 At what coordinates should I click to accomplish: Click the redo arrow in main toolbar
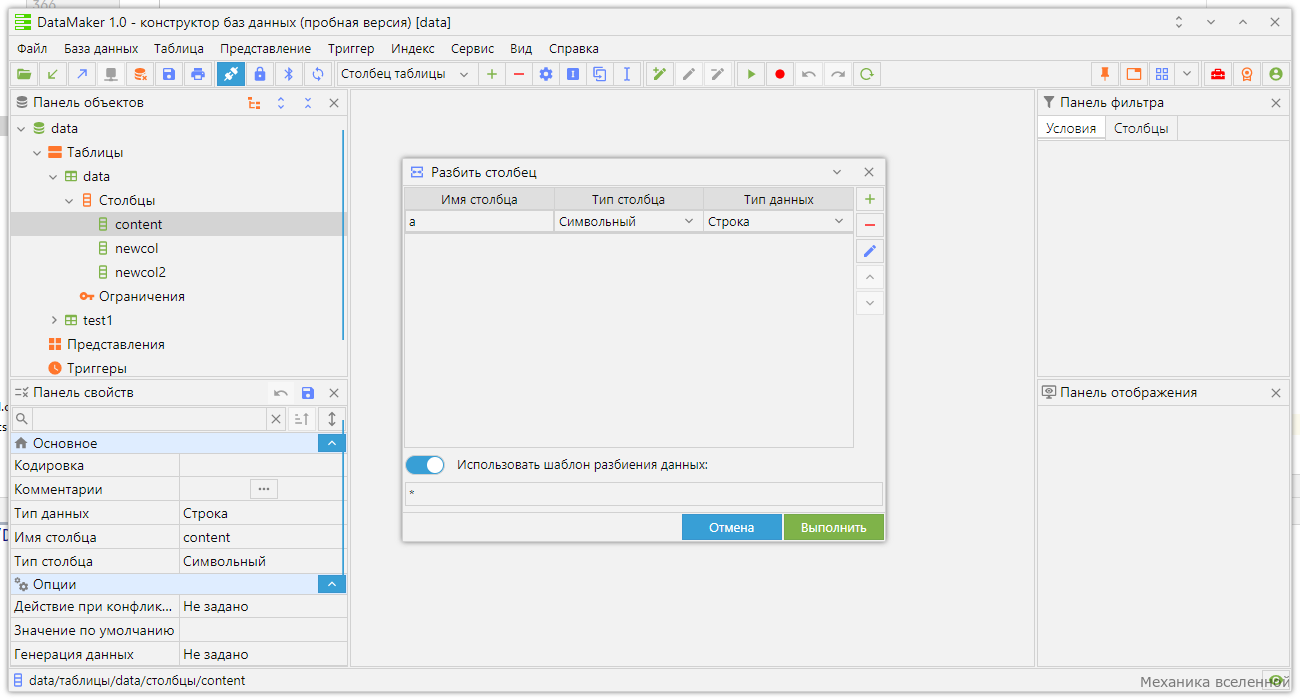pos(838,74)
